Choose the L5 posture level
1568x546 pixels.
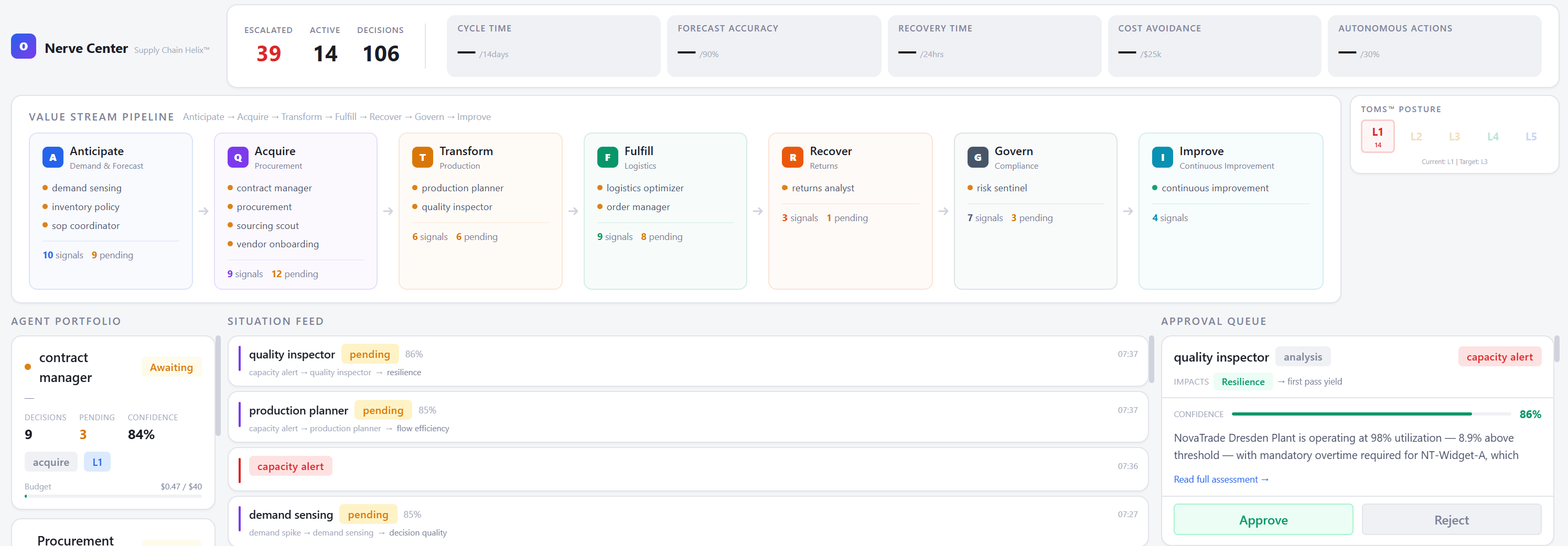(1530, 137)
